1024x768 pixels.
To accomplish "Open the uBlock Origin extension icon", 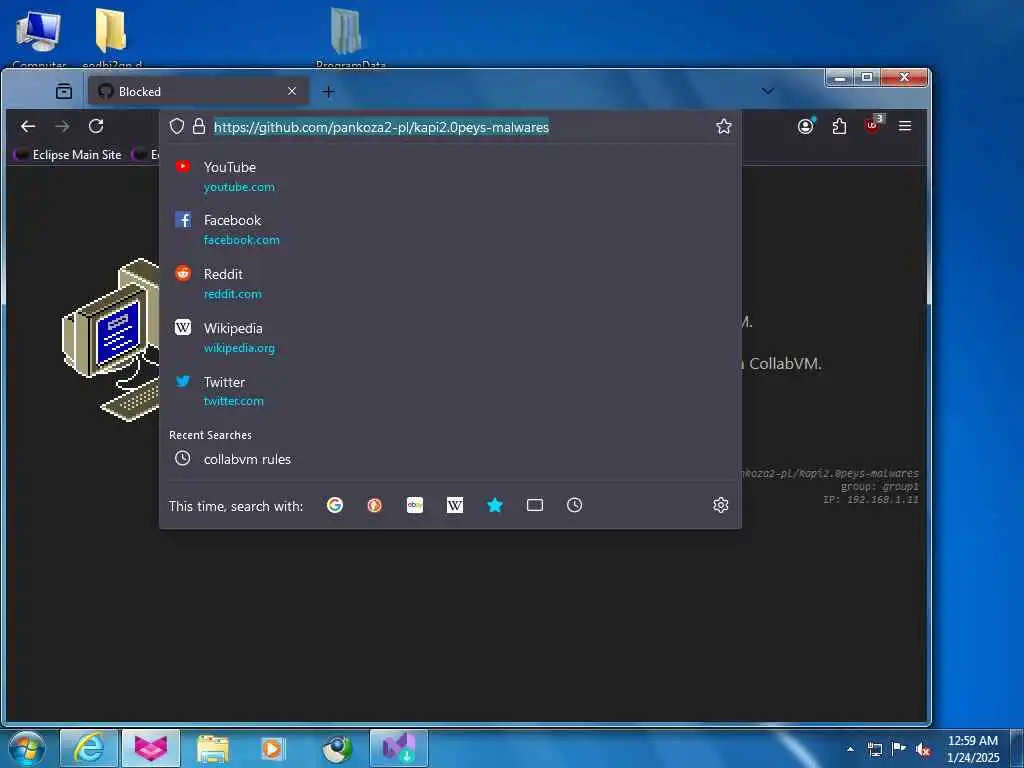I will click(873, 125).
